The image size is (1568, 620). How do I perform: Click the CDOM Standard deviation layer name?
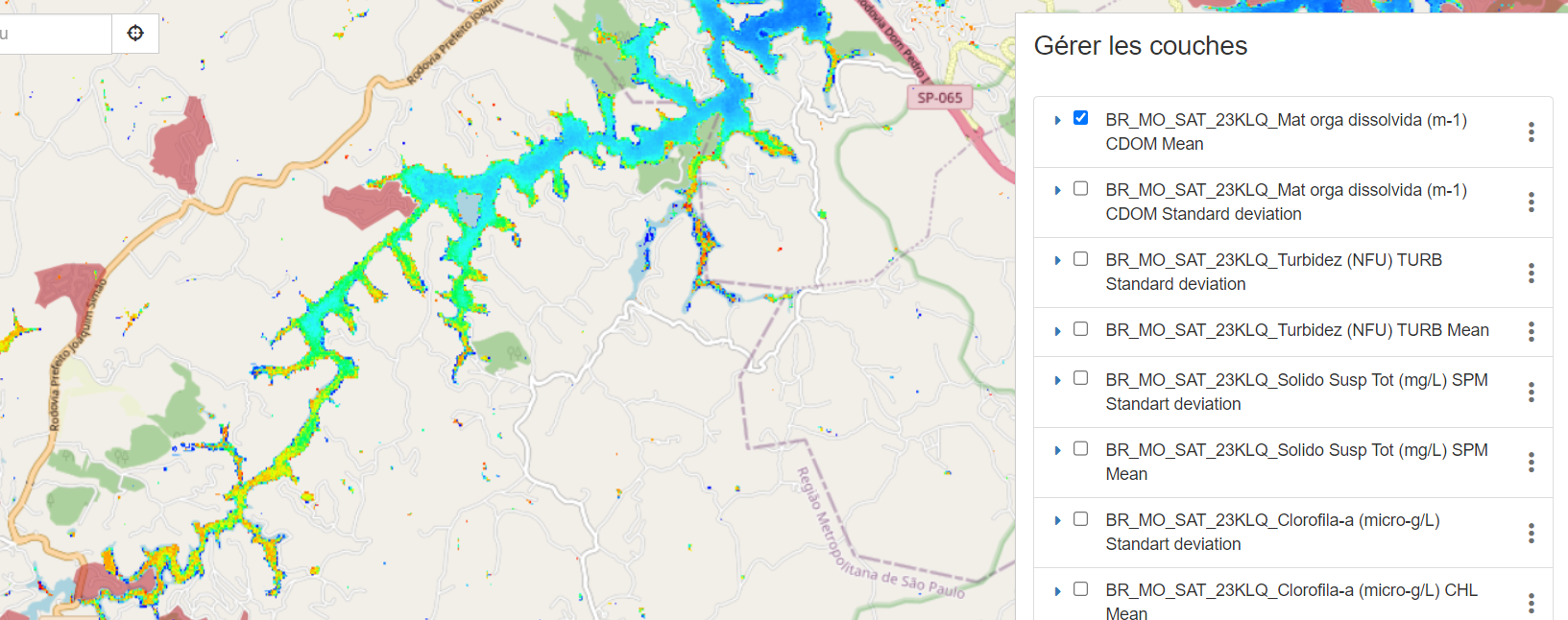(x=1285, y=202)
